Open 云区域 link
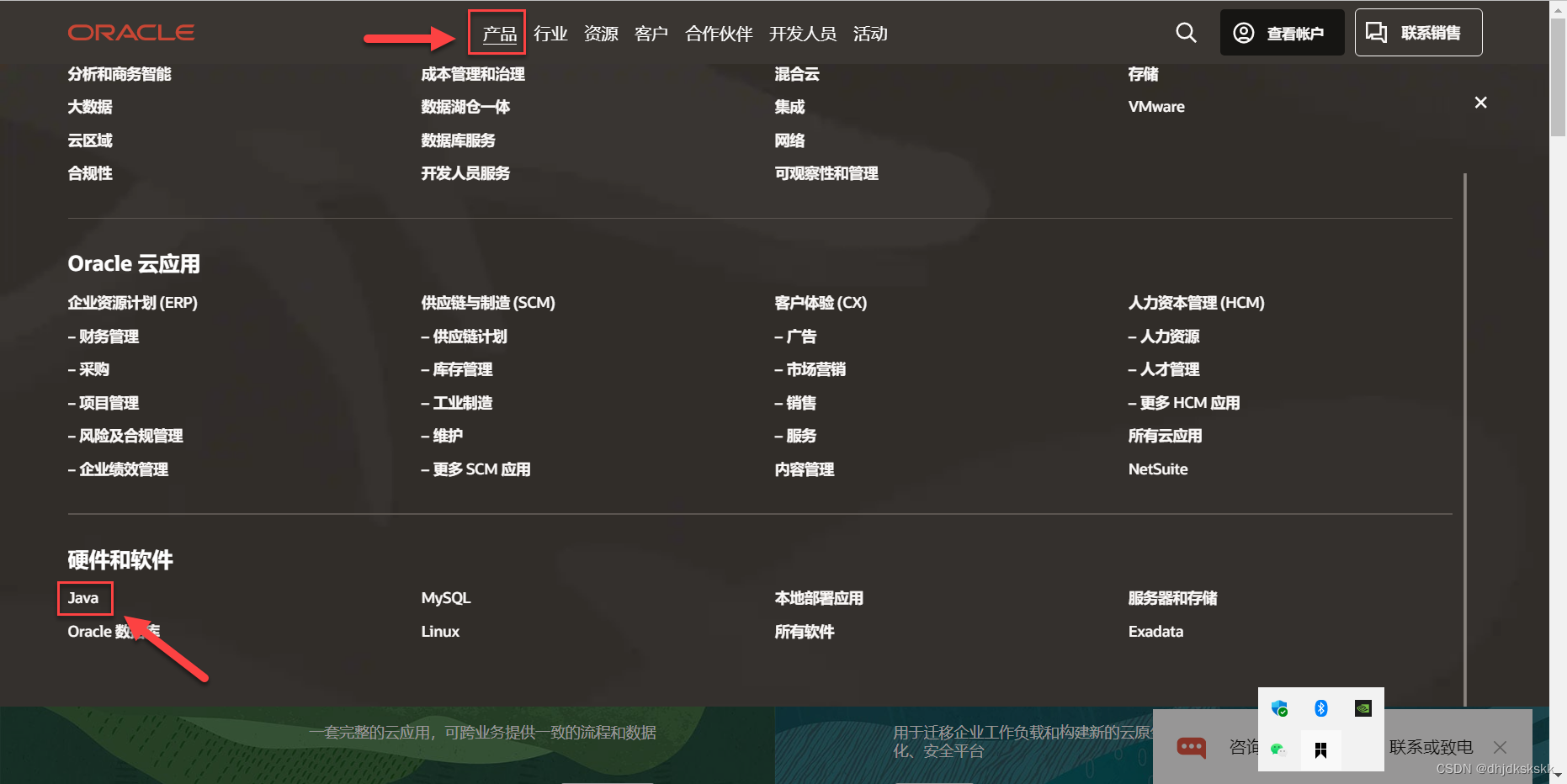Image resolution: width=1567 pixels, height=784 pixels. point(90,140)
